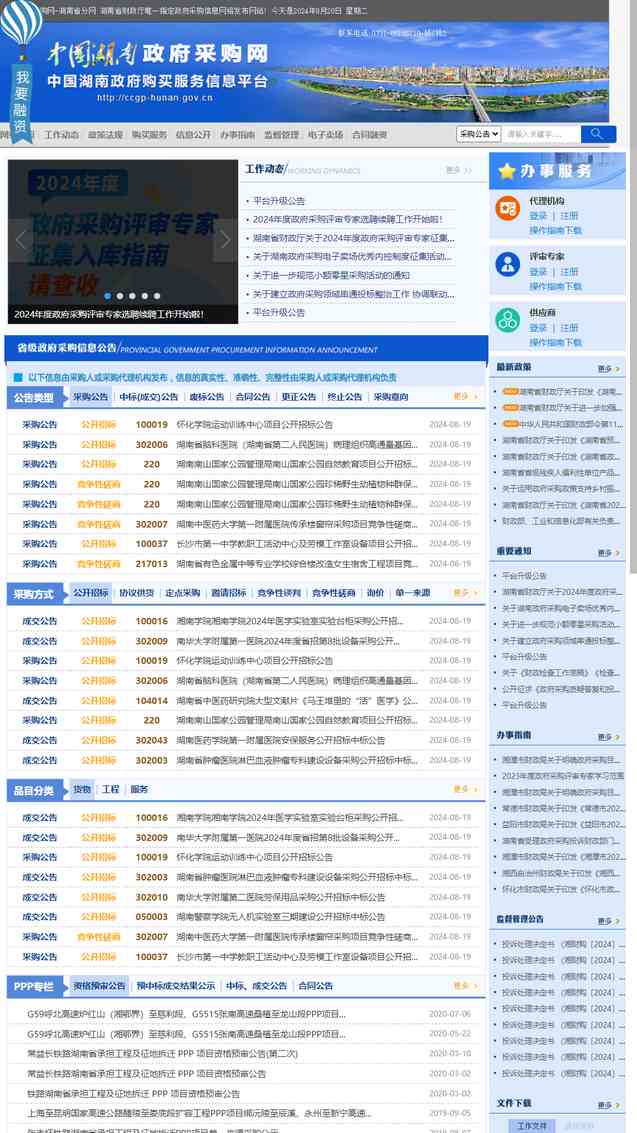
Task: Click the blue magnifier search button
Action: [x=598, y=134]
